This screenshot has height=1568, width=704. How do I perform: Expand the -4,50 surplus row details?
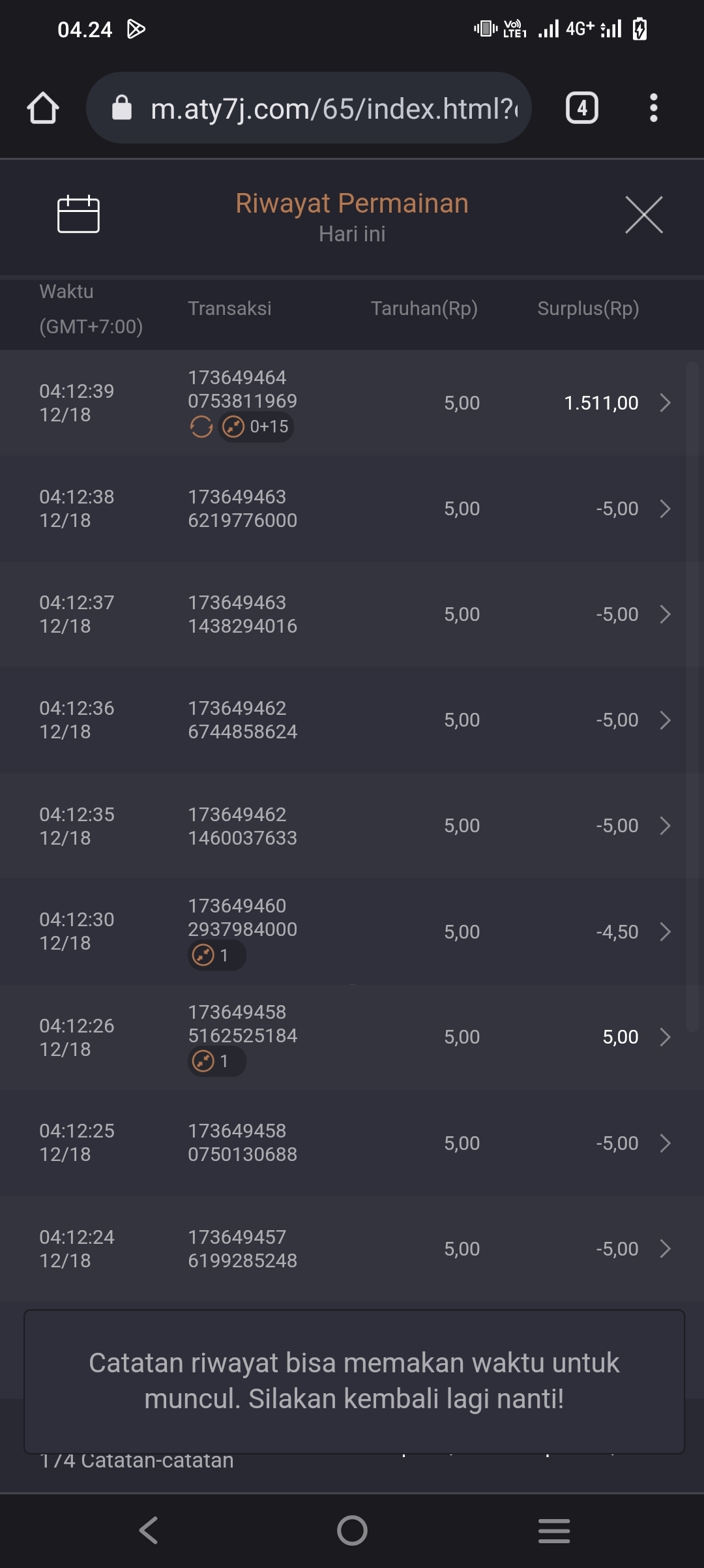tap(665, 932)
